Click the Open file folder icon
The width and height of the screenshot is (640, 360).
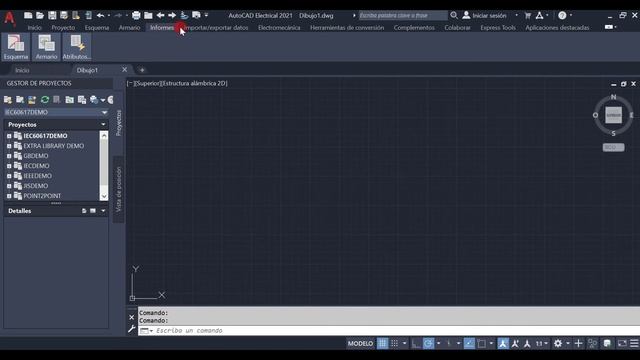tap(40, 16)
